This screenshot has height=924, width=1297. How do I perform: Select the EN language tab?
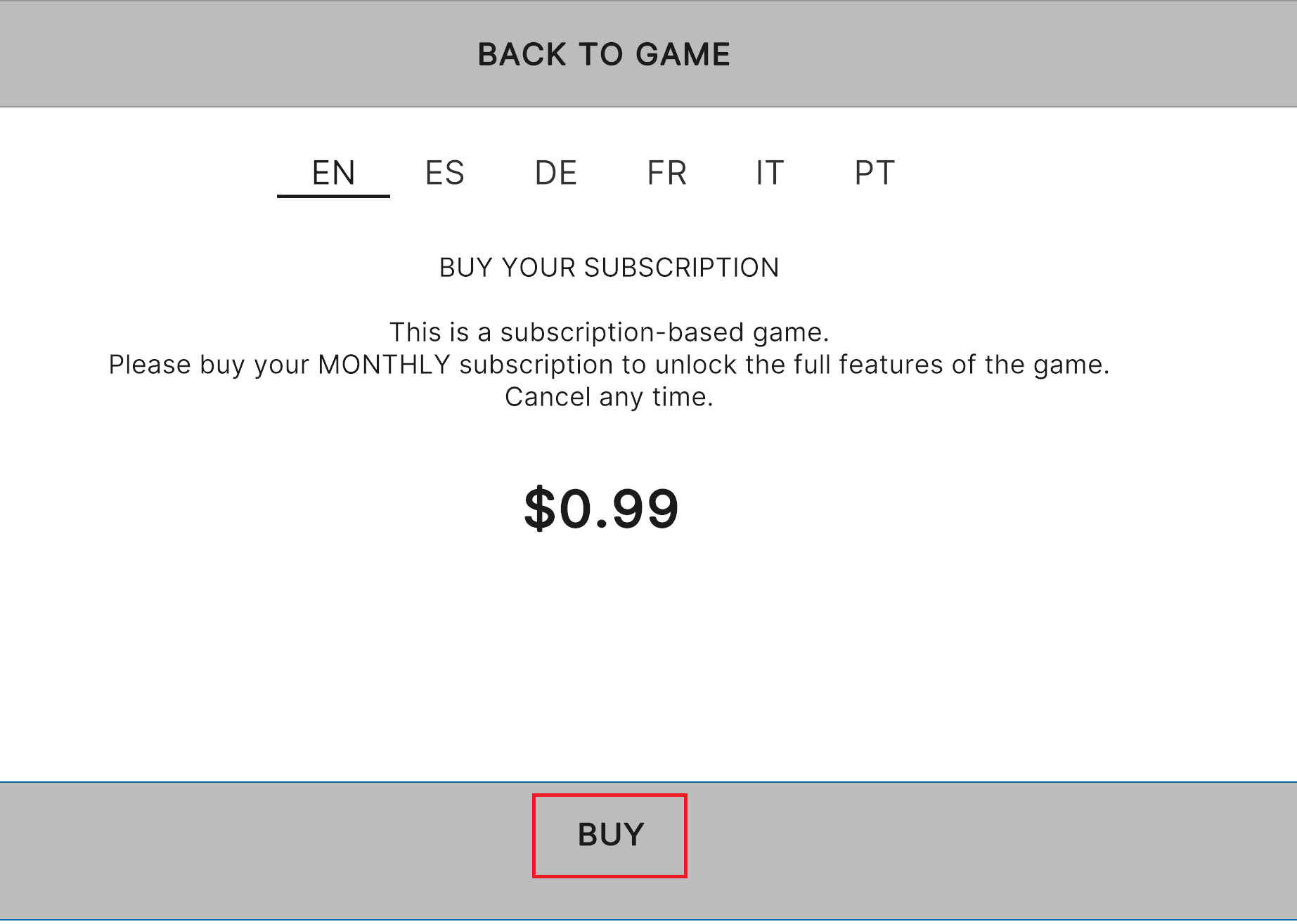coord(333,173)
